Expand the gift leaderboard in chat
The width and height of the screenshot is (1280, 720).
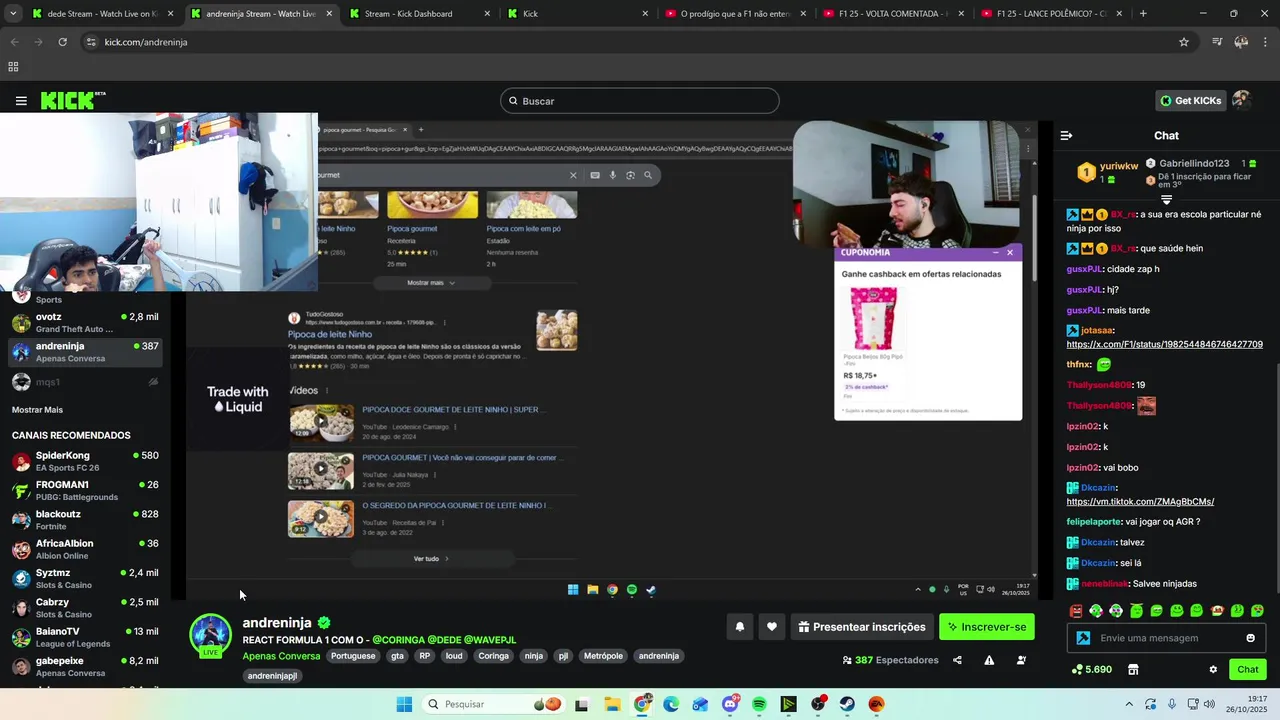click(x=1166, y=200)
